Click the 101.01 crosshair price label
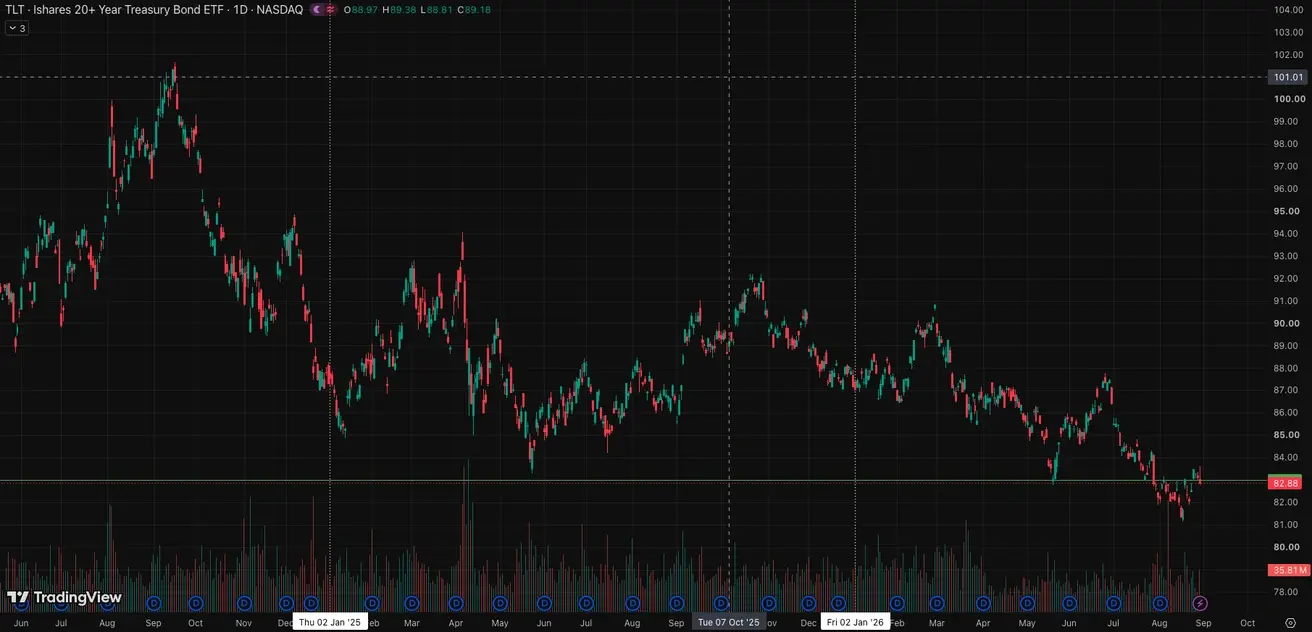 [x=1286, y=77]
